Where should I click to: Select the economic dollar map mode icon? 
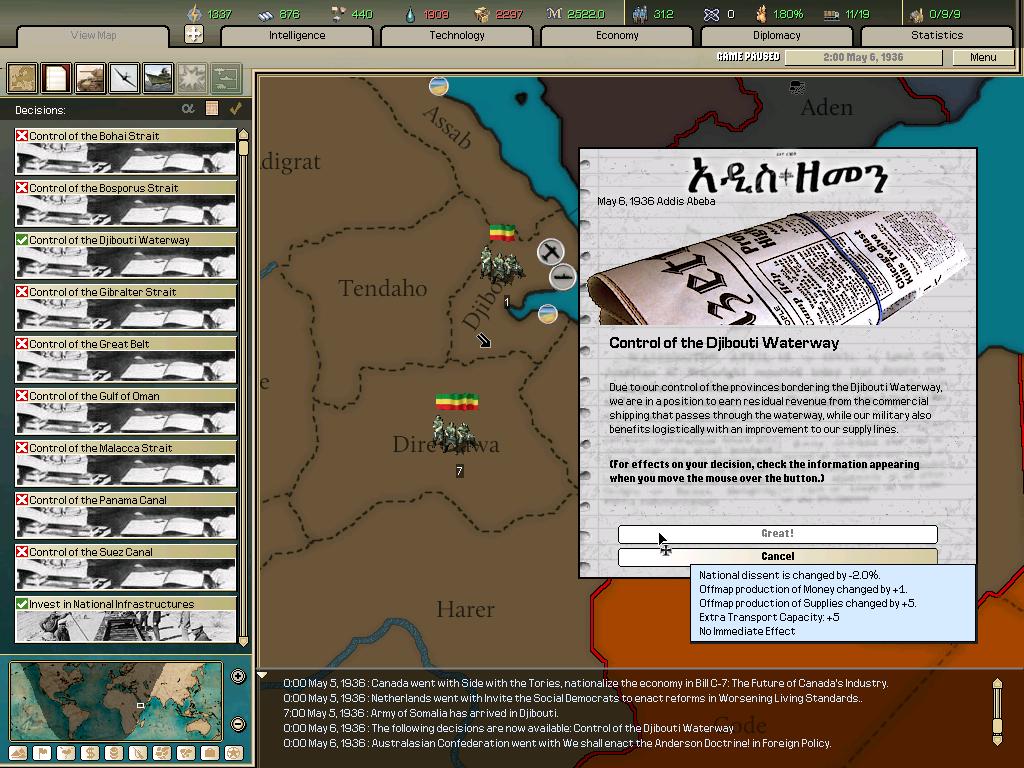point(90,753)
